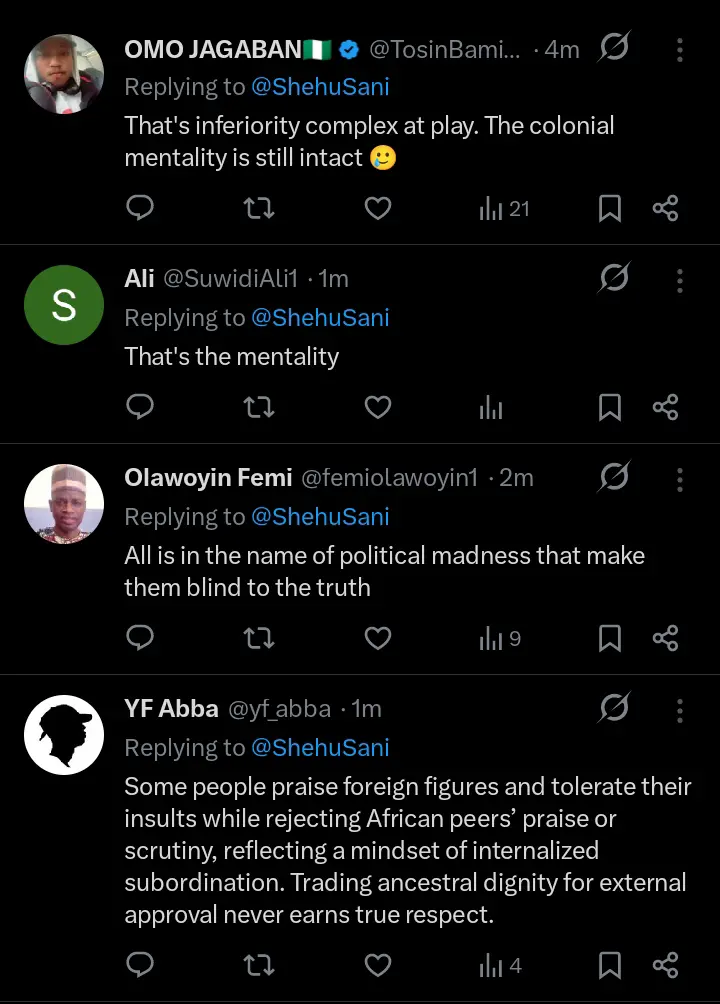
Task: Repost OMO JAGABAN's colonial mentality tweet
Action: pos(259,208)
